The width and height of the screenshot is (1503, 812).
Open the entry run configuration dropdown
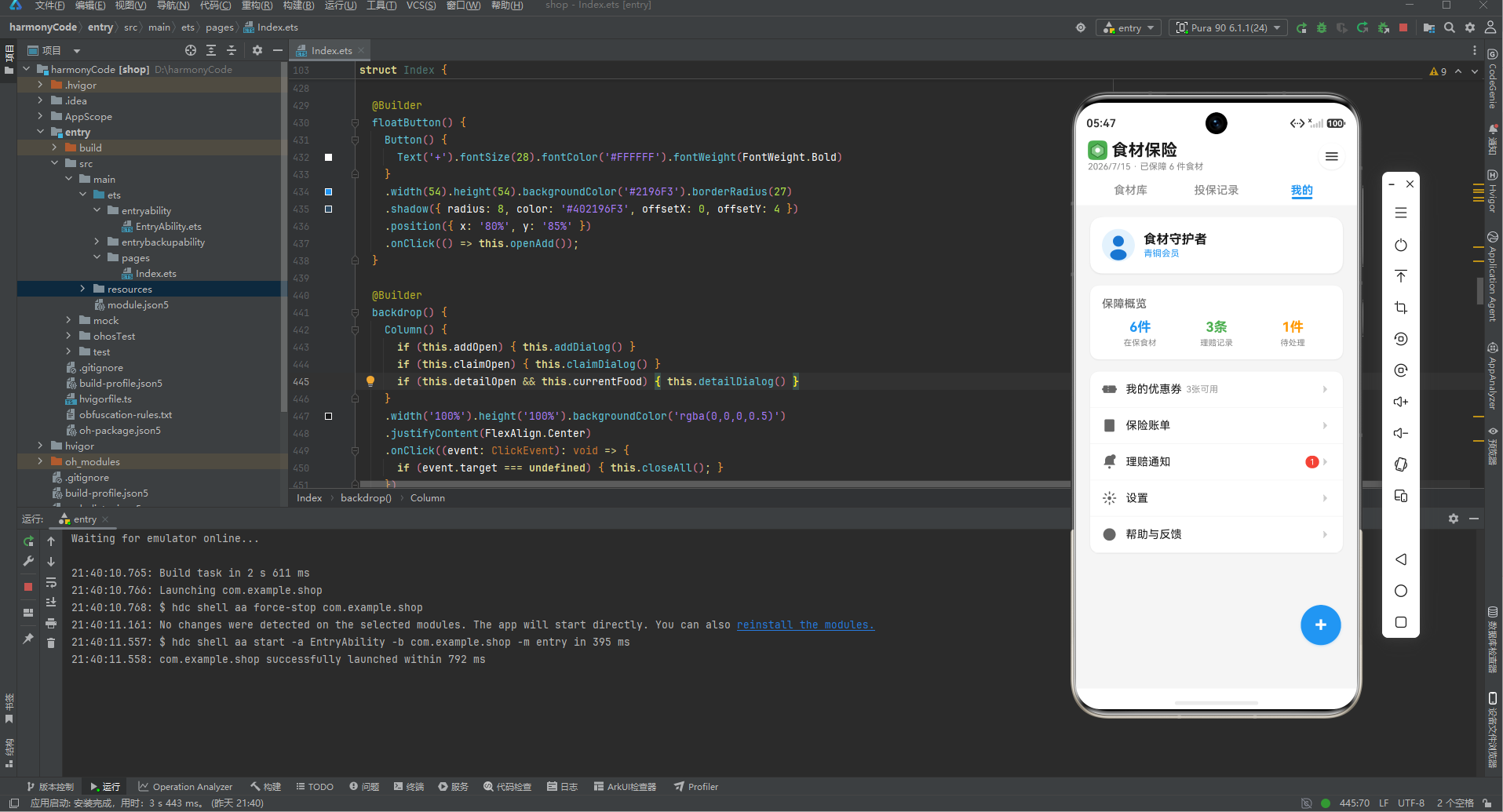point(1129,27)
